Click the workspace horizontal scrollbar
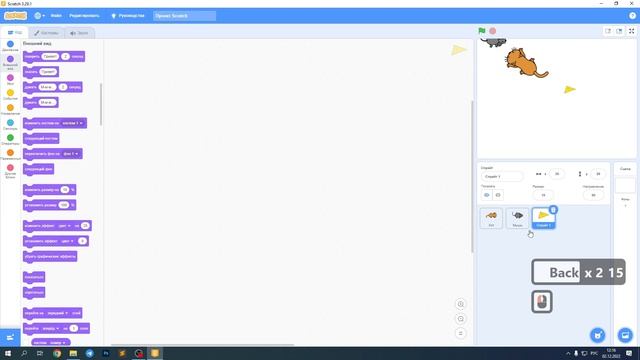640x360 pixels. pos(202,345)
